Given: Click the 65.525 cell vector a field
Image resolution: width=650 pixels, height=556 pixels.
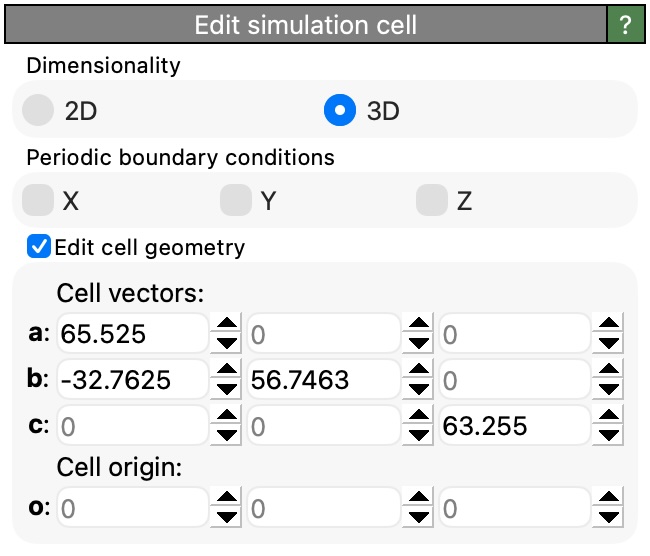Looking at the screenshot, I should tap(132, 333).
